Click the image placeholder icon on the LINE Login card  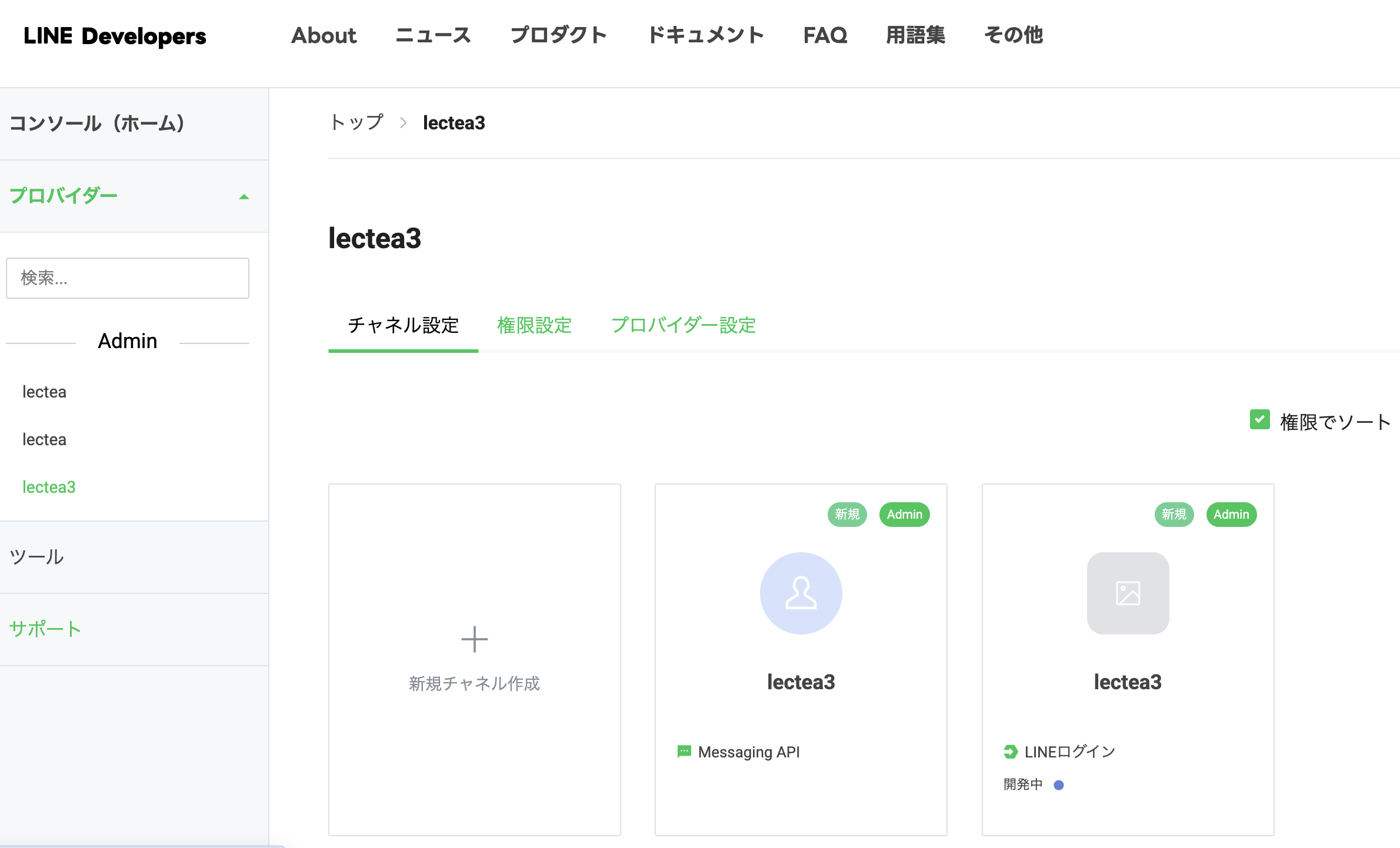tap(1127, 593)
